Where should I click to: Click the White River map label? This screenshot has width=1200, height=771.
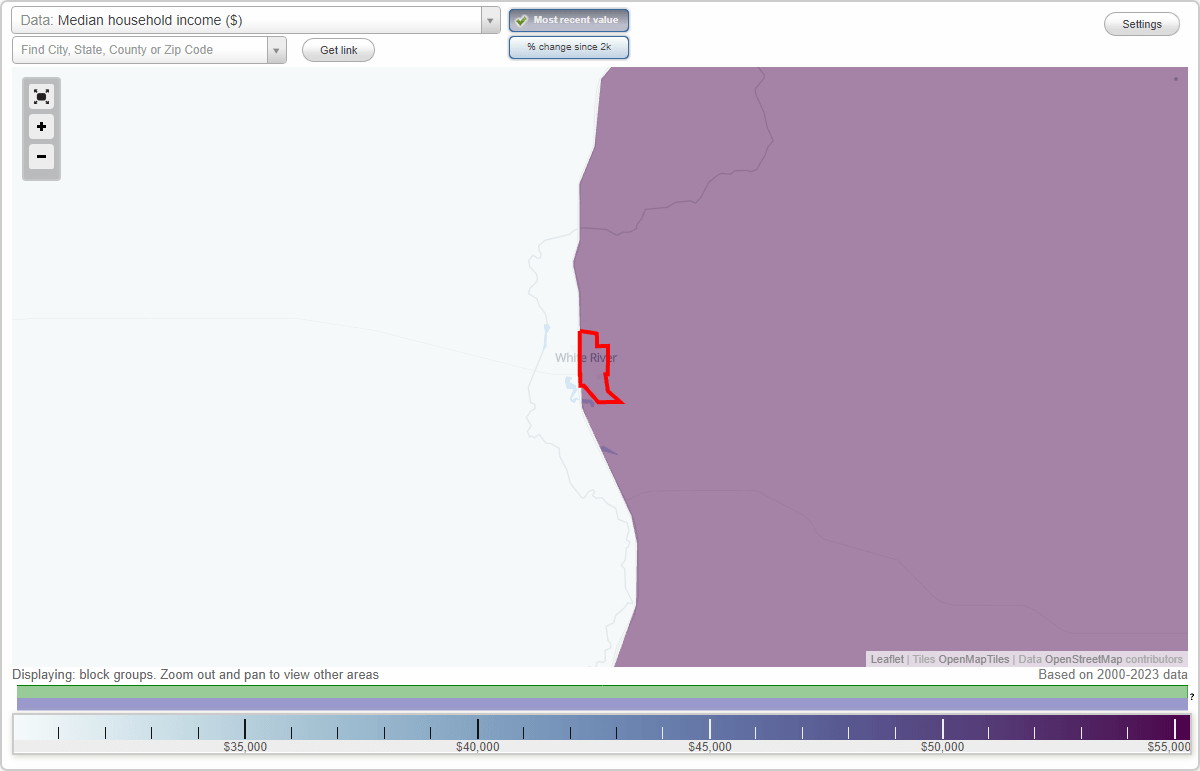pyautogui.click(x=587, y=357)
